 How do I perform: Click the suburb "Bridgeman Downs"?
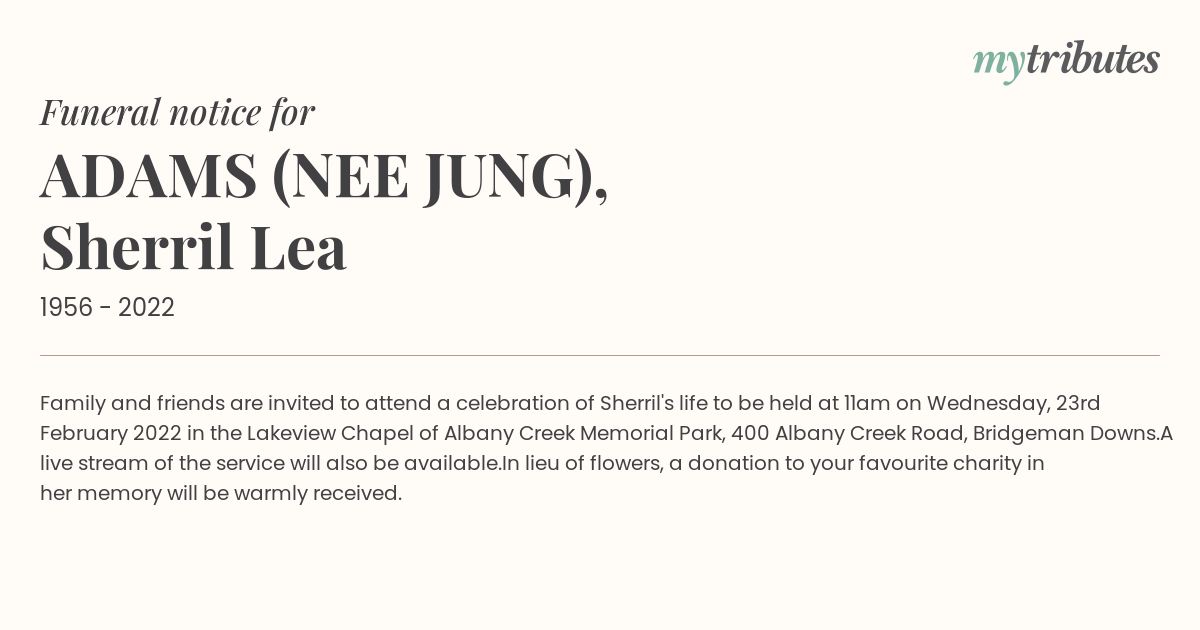(x=1065, y=433)
